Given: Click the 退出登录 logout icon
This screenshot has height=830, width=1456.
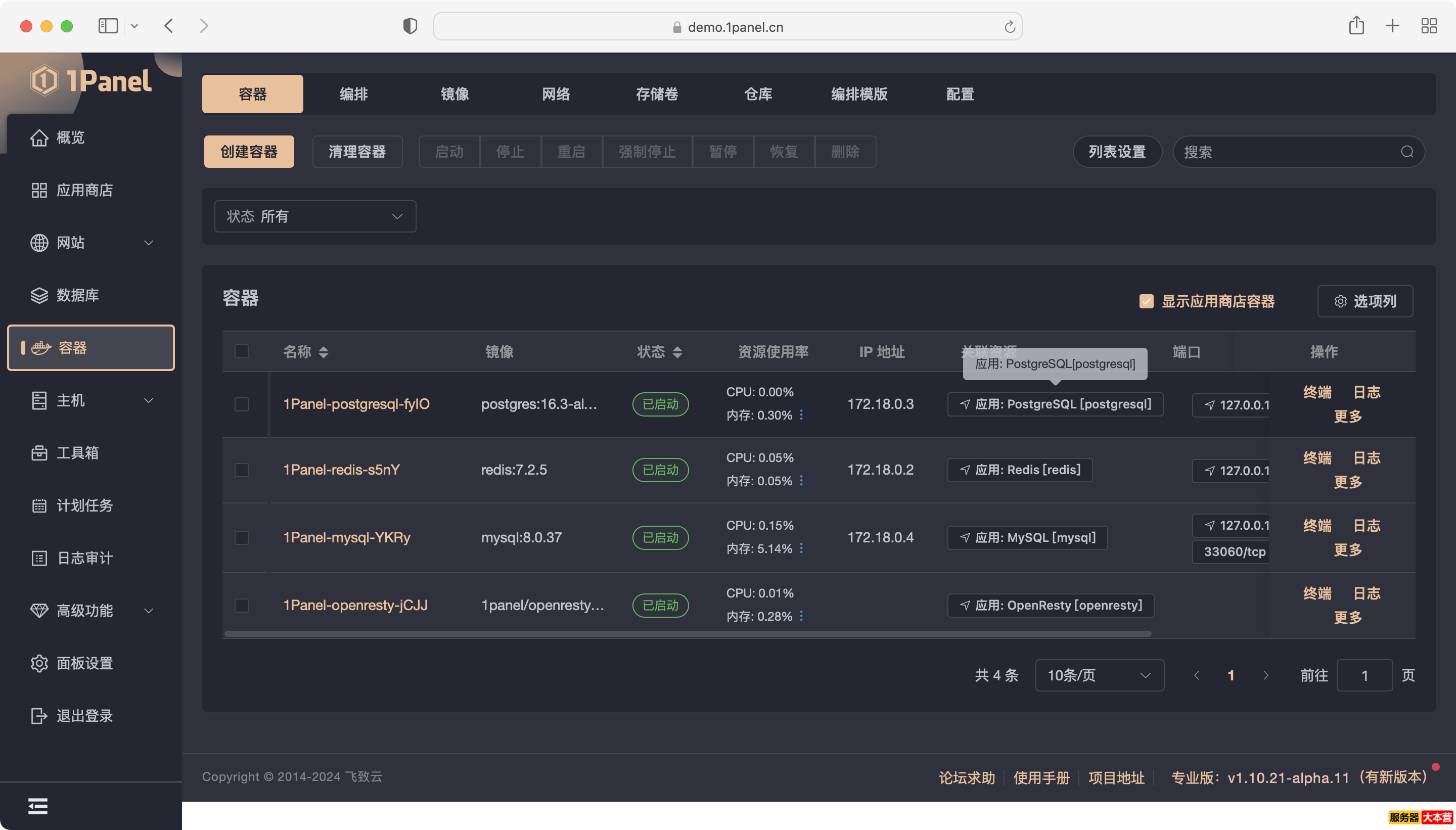Looking at the screenshot, I should 39,716.
